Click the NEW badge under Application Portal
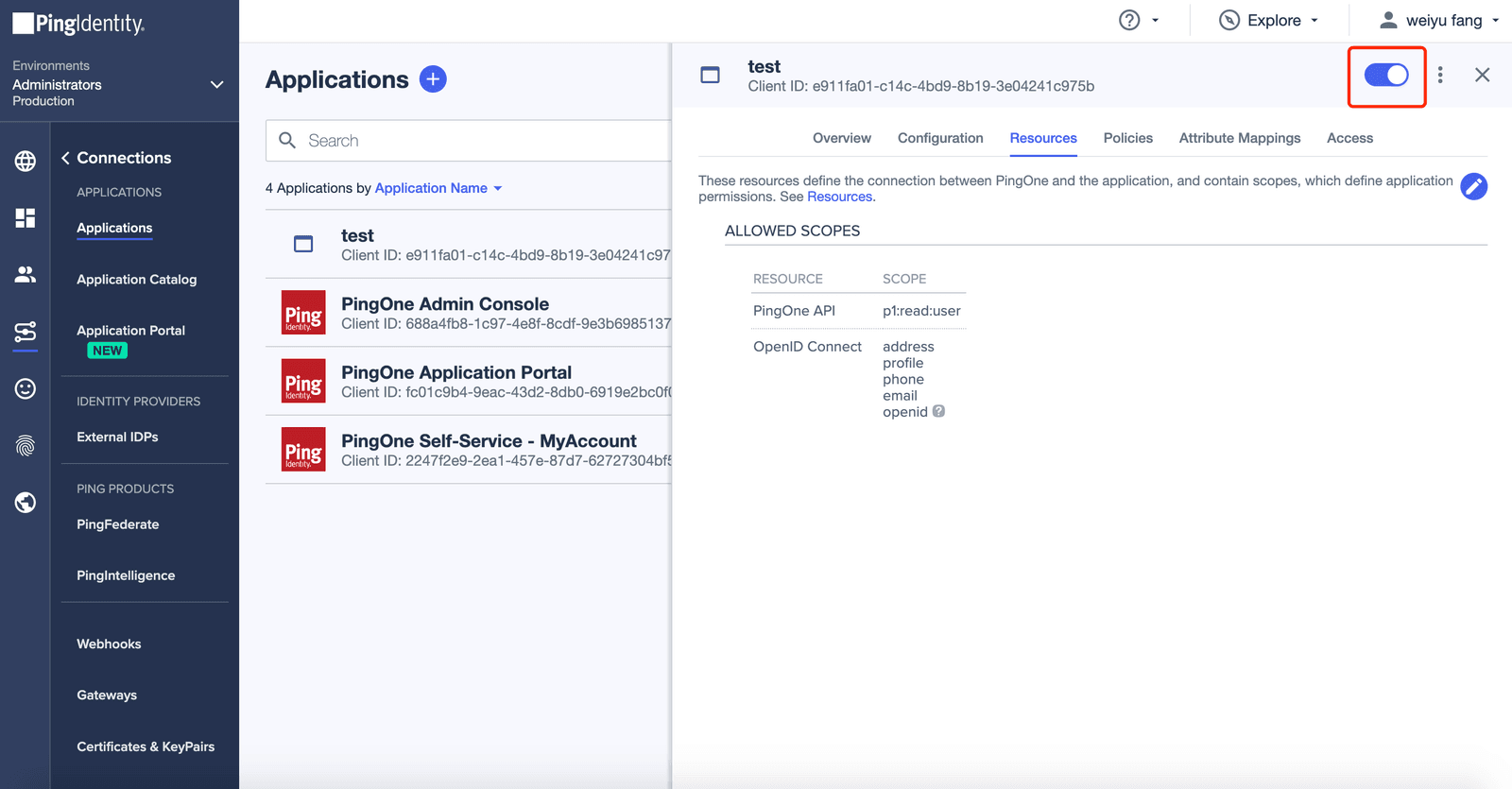The image size is (1512, 789). point(108,351)
